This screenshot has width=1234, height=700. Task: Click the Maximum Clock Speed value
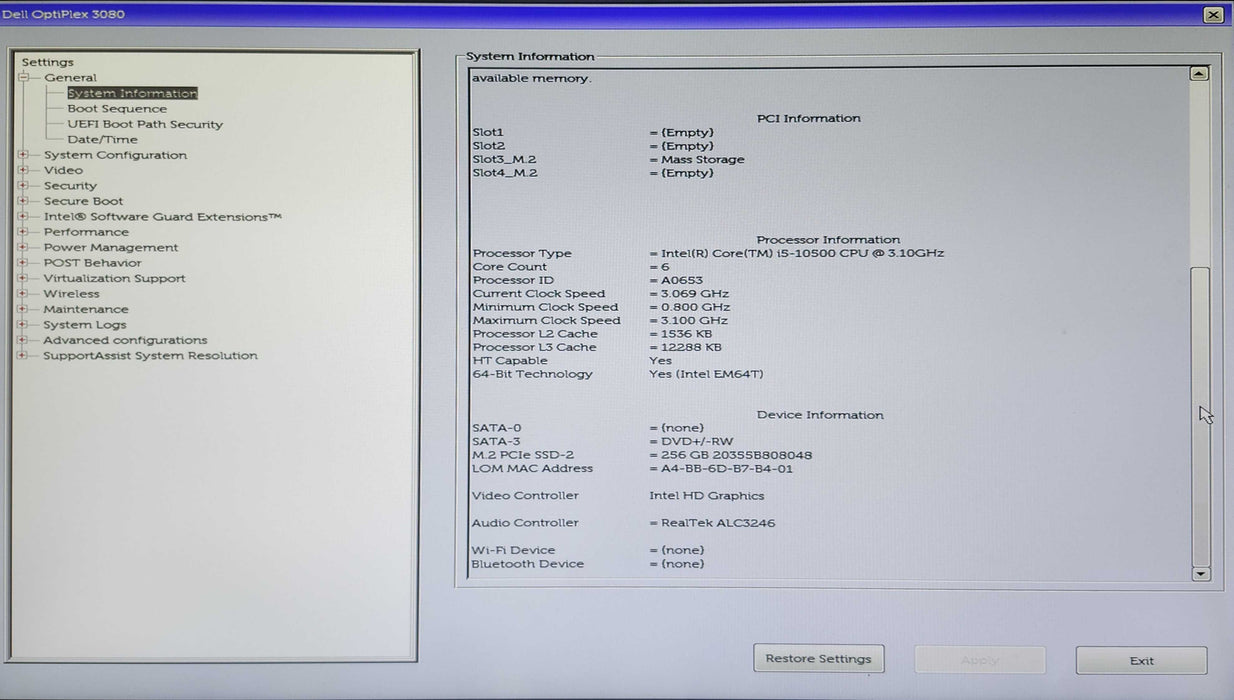tap(694, 321)
